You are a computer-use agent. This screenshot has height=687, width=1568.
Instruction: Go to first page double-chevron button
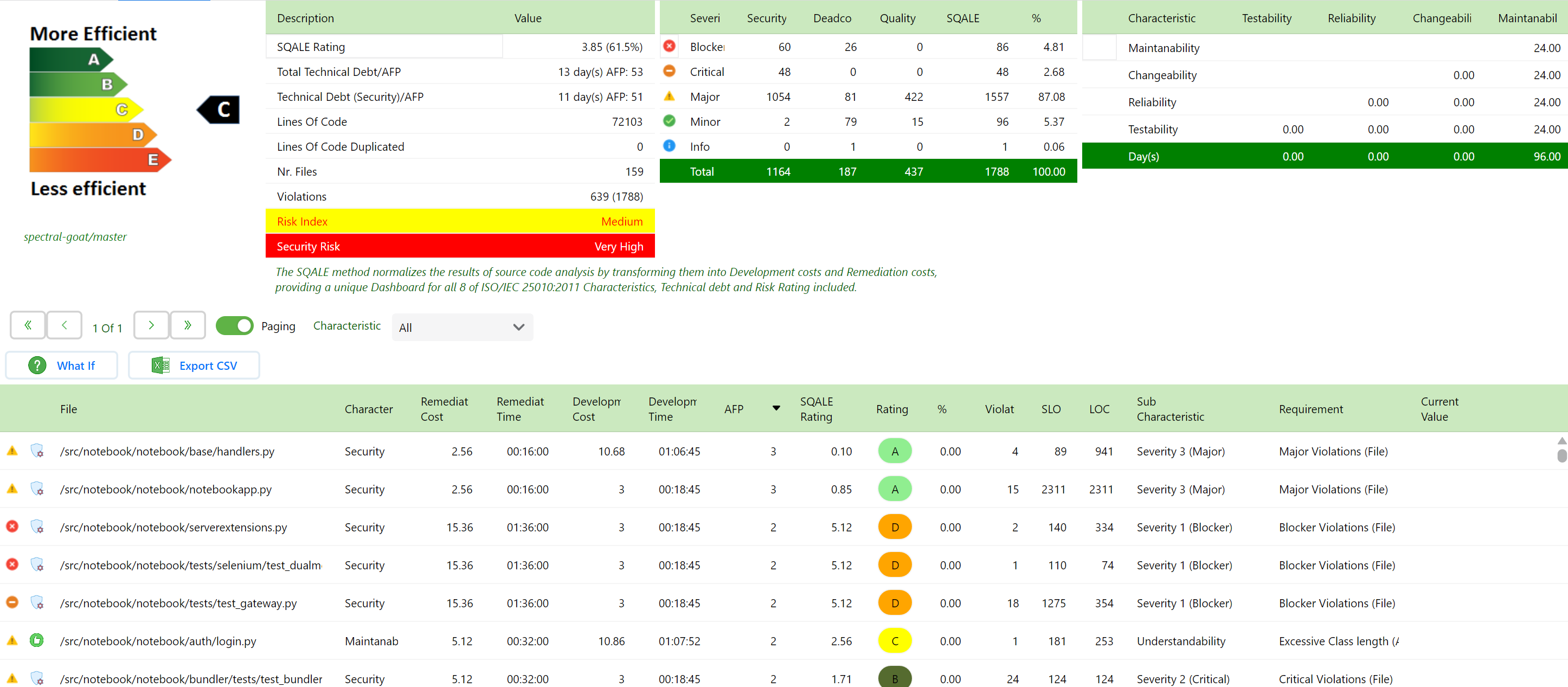[x=28, y=325]
